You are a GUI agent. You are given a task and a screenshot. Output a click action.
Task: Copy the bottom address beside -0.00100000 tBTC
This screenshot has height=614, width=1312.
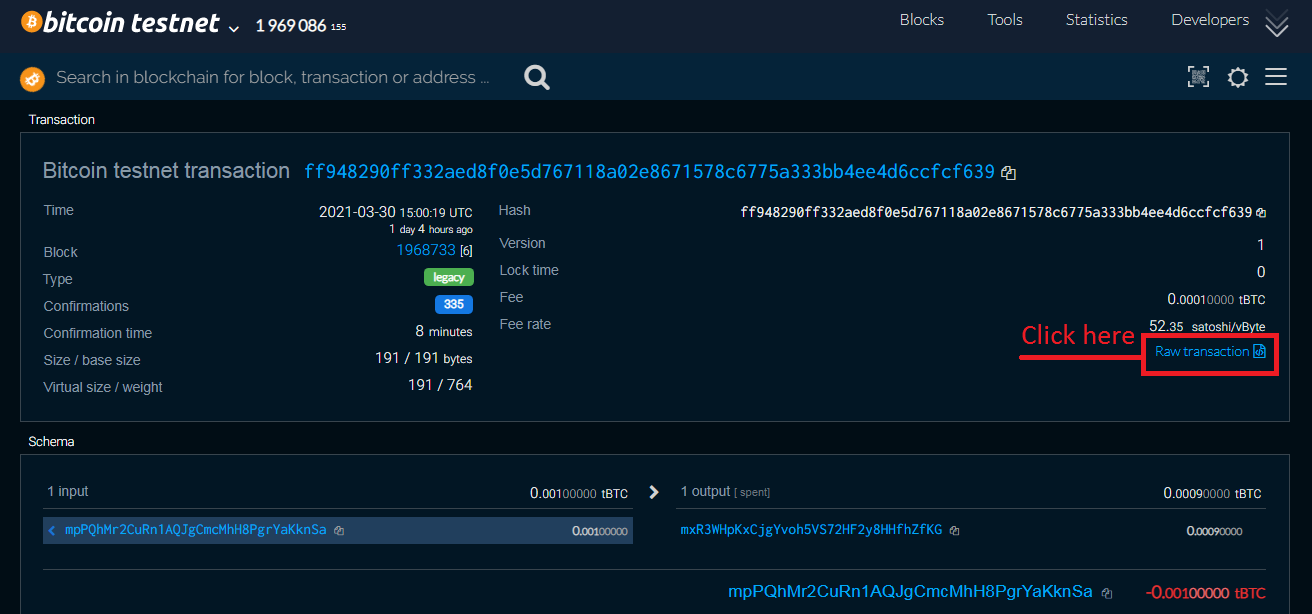point(1107,593)
